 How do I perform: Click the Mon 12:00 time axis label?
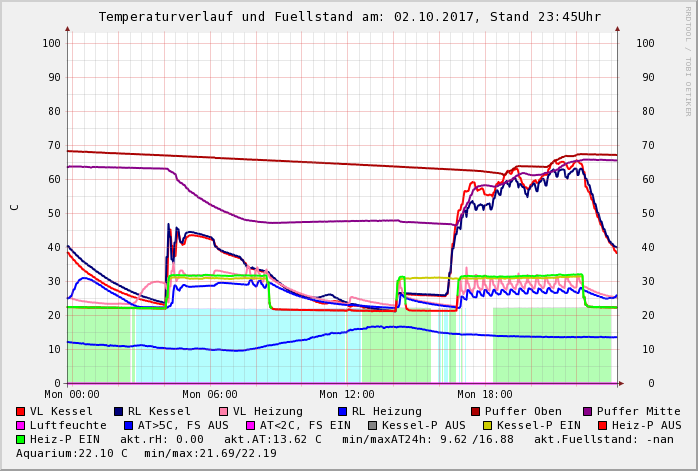click(x=347, y=395)
